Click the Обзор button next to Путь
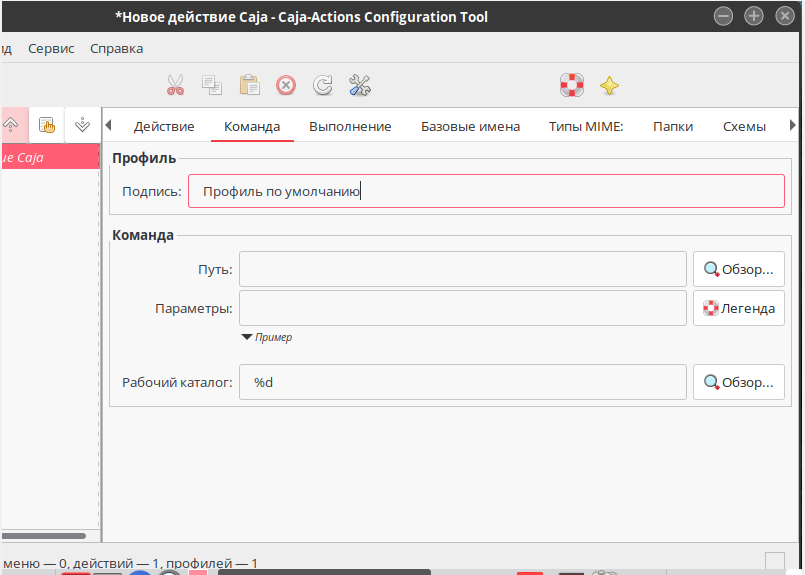805x575 pixels. tap(739, 269)
